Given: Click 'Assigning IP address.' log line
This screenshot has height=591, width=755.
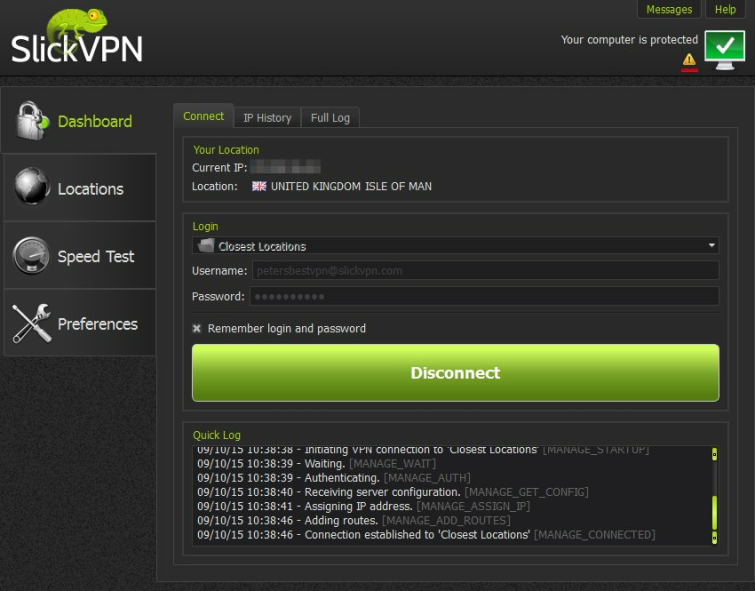Looking at the screenshot, I should click(364, 506).
